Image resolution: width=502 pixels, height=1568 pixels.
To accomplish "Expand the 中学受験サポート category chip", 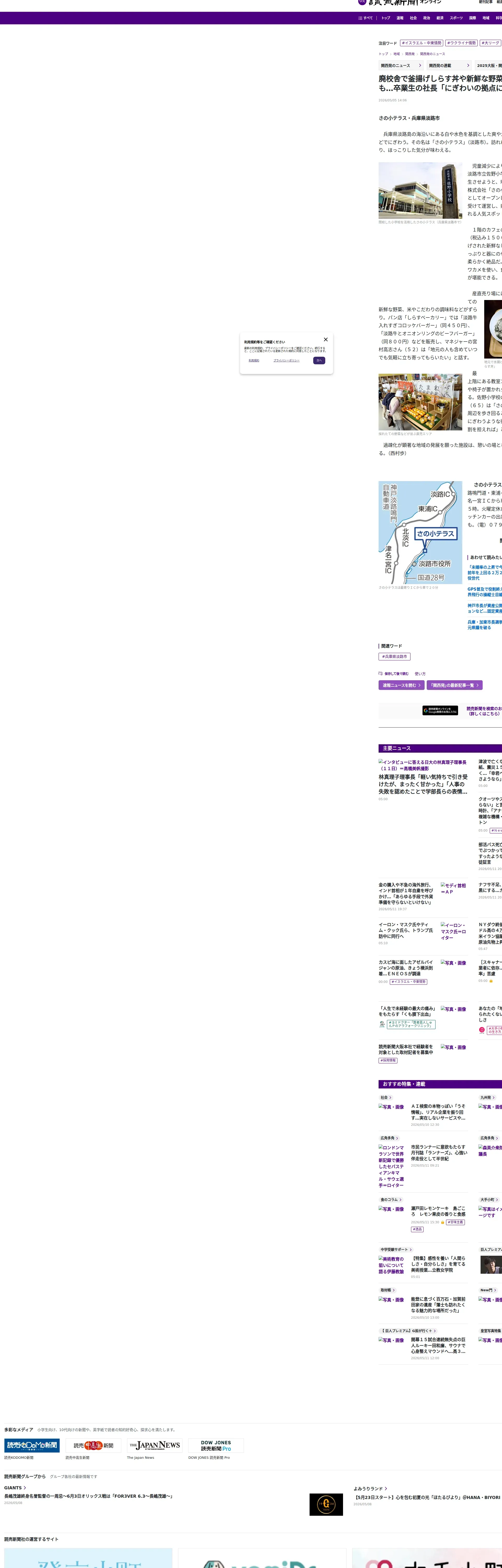I will click(396, 1250).
